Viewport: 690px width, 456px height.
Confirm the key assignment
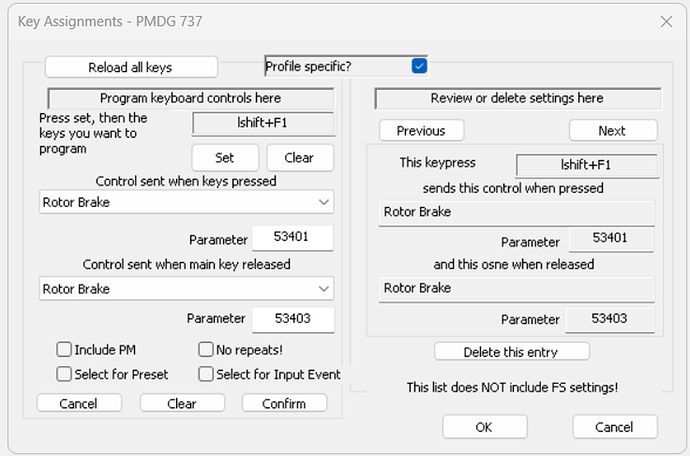tap(284, 403)
